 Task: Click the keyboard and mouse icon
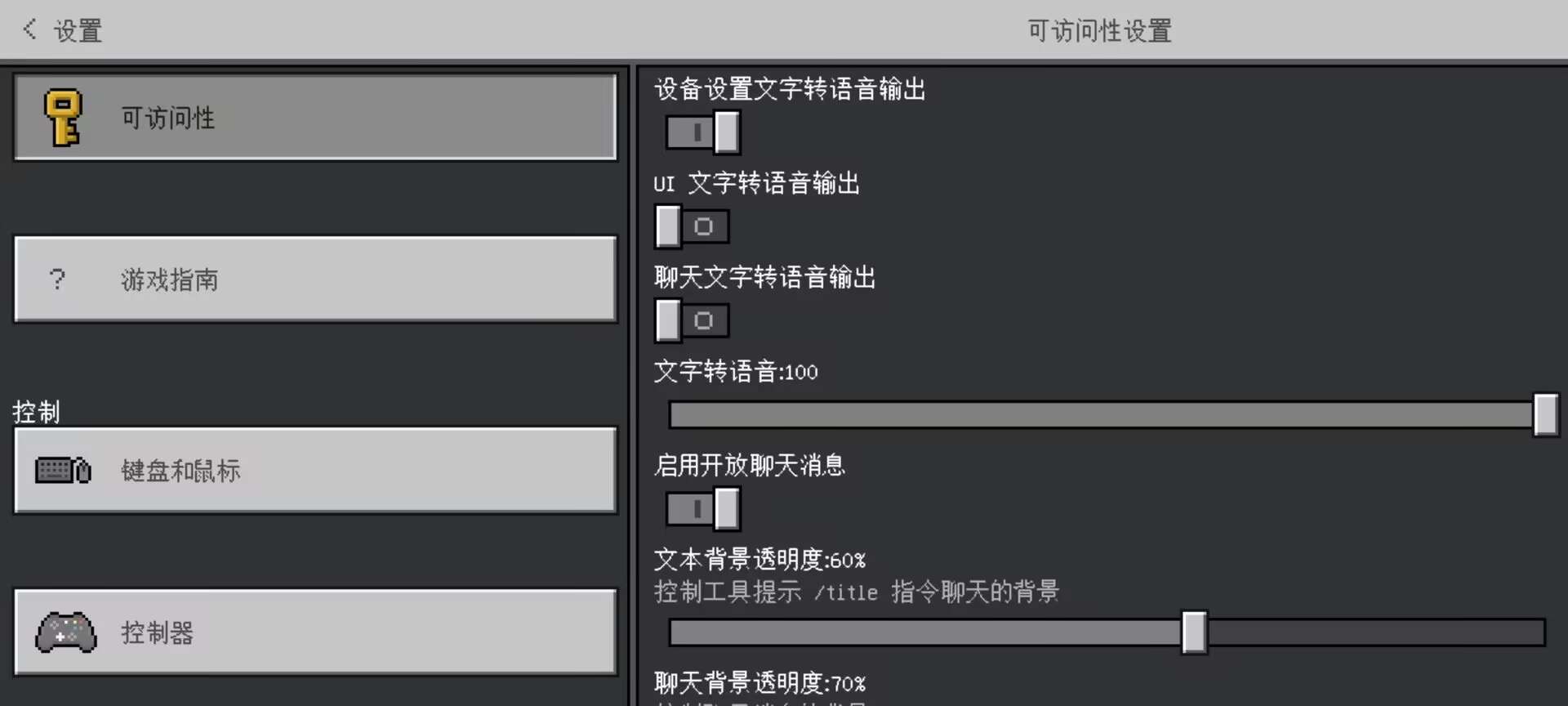click(63, 471)
